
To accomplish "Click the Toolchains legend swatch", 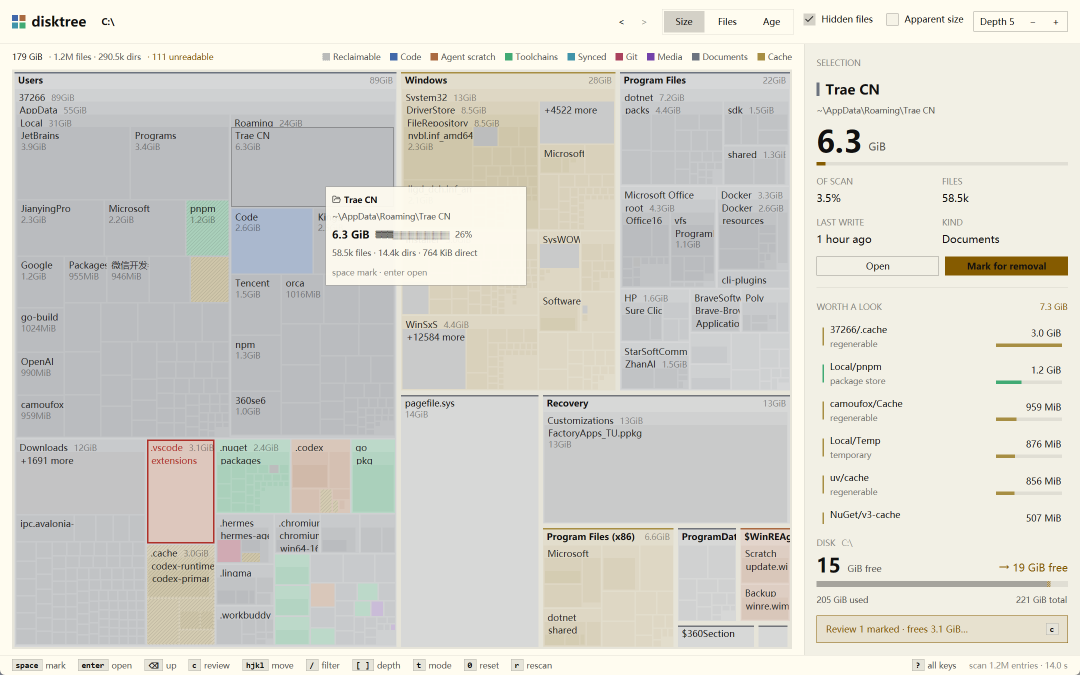I will coord(508,57).
